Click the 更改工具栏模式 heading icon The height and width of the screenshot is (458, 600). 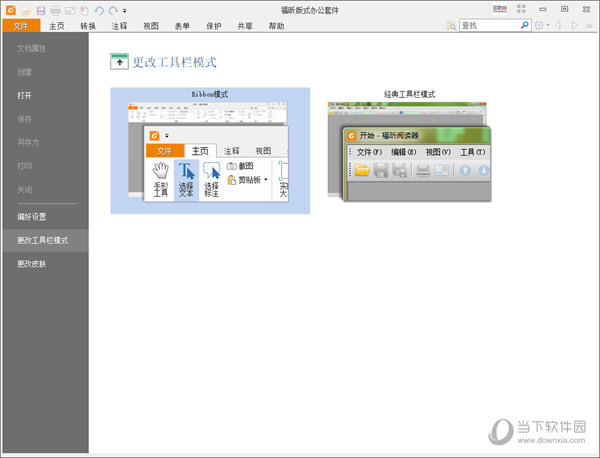pyautogui.click(x=119, y=62)
